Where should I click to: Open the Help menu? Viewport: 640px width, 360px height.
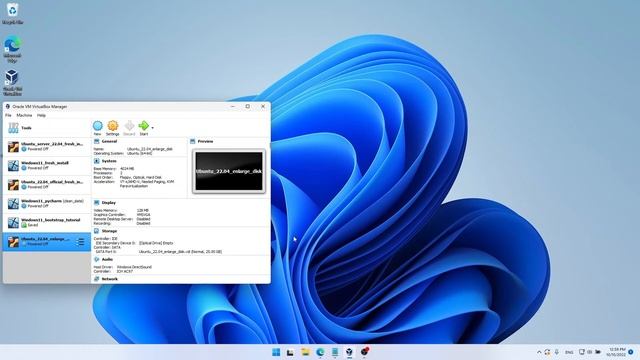41,116
